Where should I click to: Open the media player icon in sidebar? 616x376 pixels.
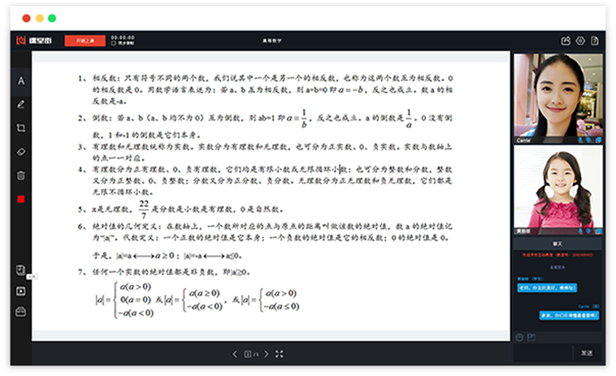(x=21, y=291)
